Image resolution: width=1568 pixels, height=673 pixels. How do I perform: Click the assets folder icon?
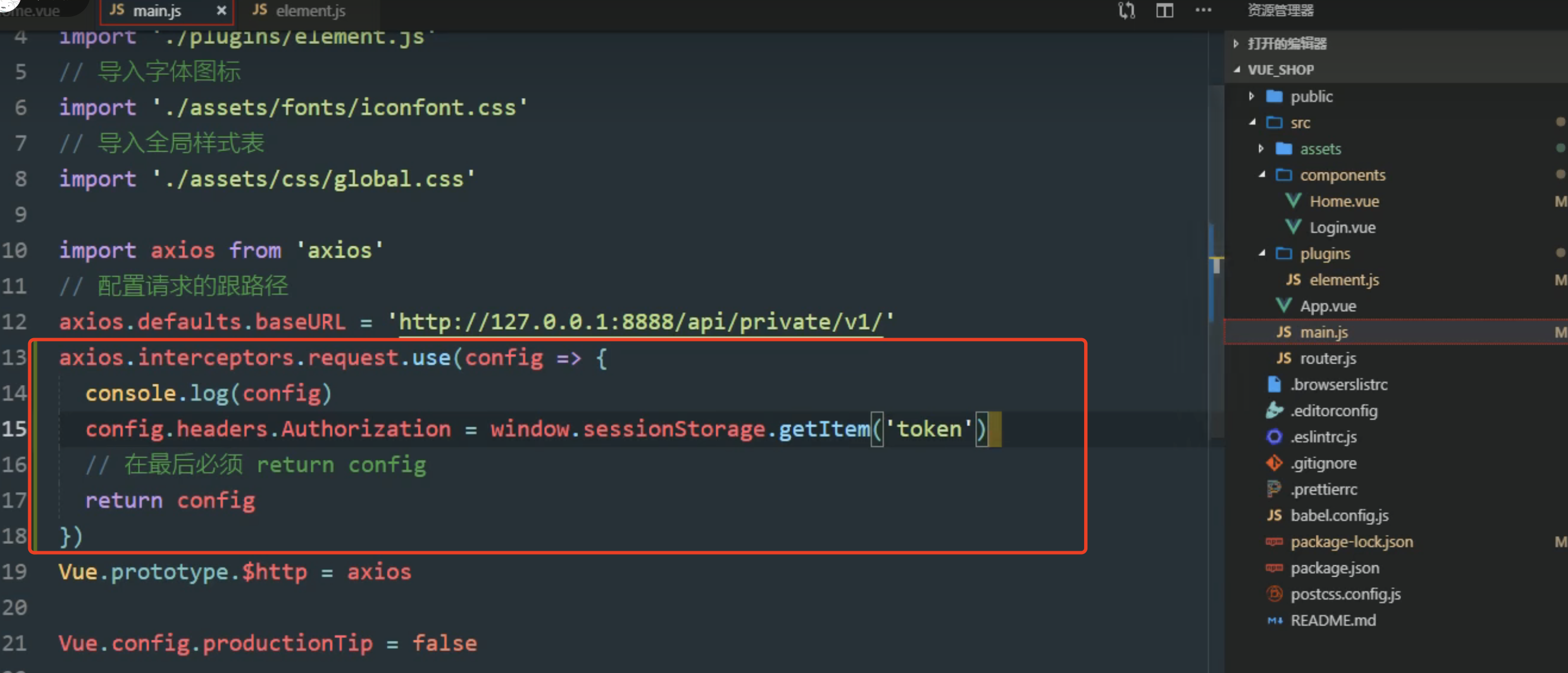[1284, 148]
